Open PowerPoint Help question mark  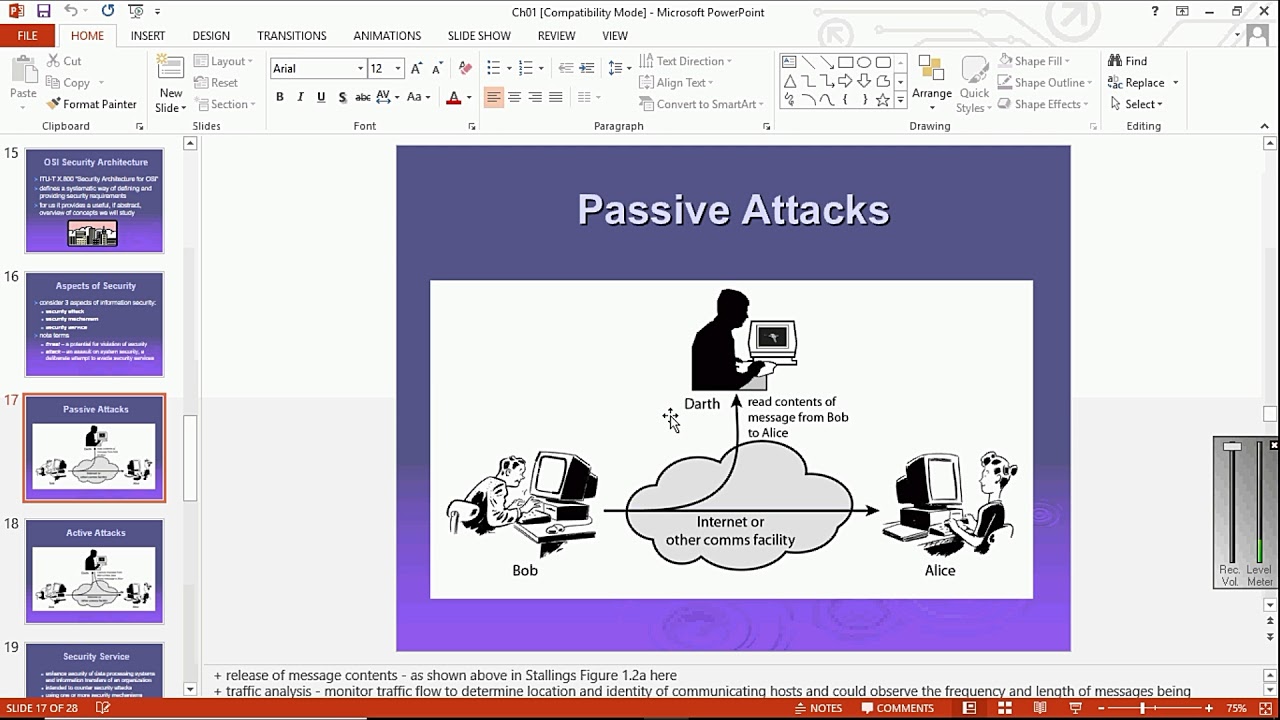click(x=1155, y=11)
